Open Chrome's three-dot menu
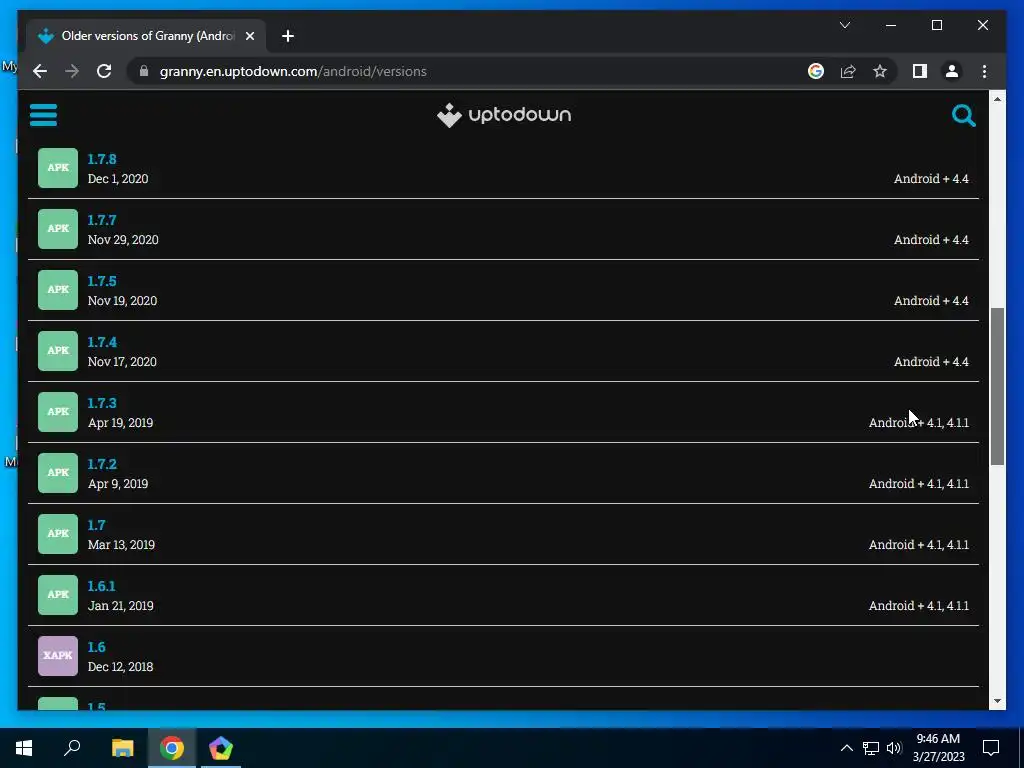The width and height of the screenshot is (1024, 768). point(984,71)
